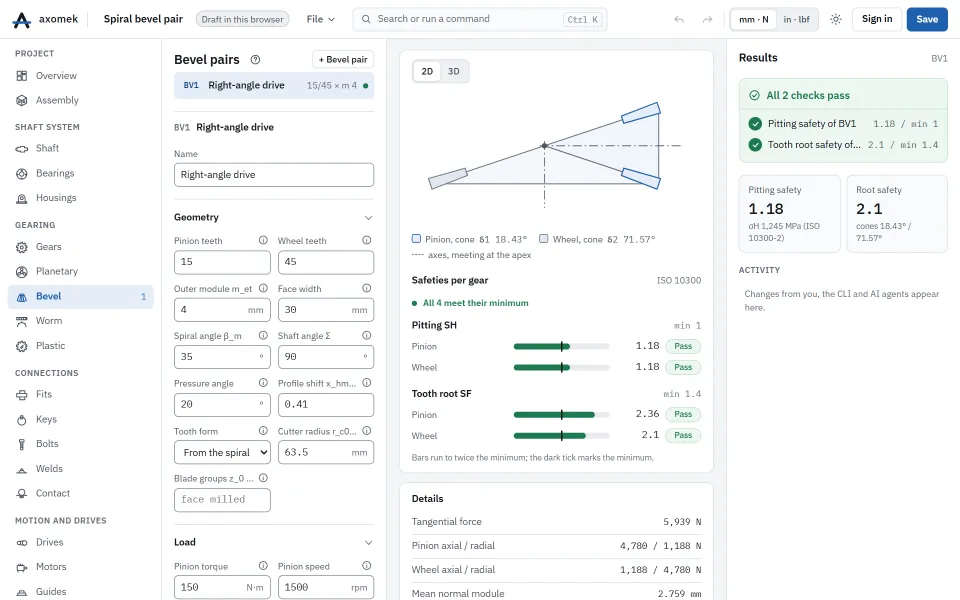Viewport: 960px width, 600px height.
Task: Select the BV1 Right-angle drive pair
Action: 274,86
